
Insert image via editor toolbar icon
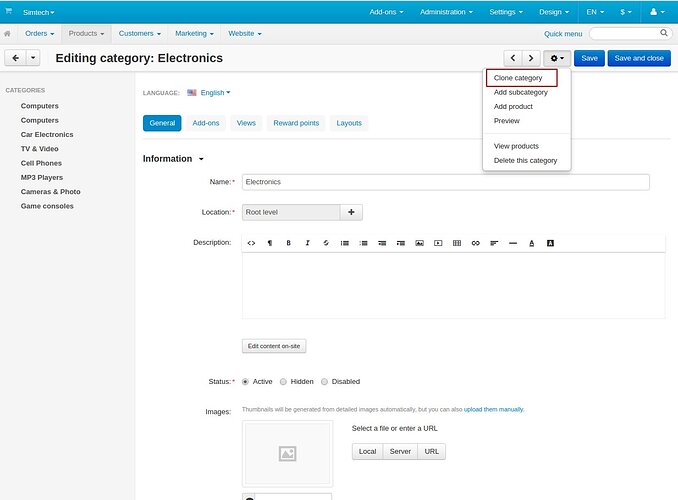[419, 243]
